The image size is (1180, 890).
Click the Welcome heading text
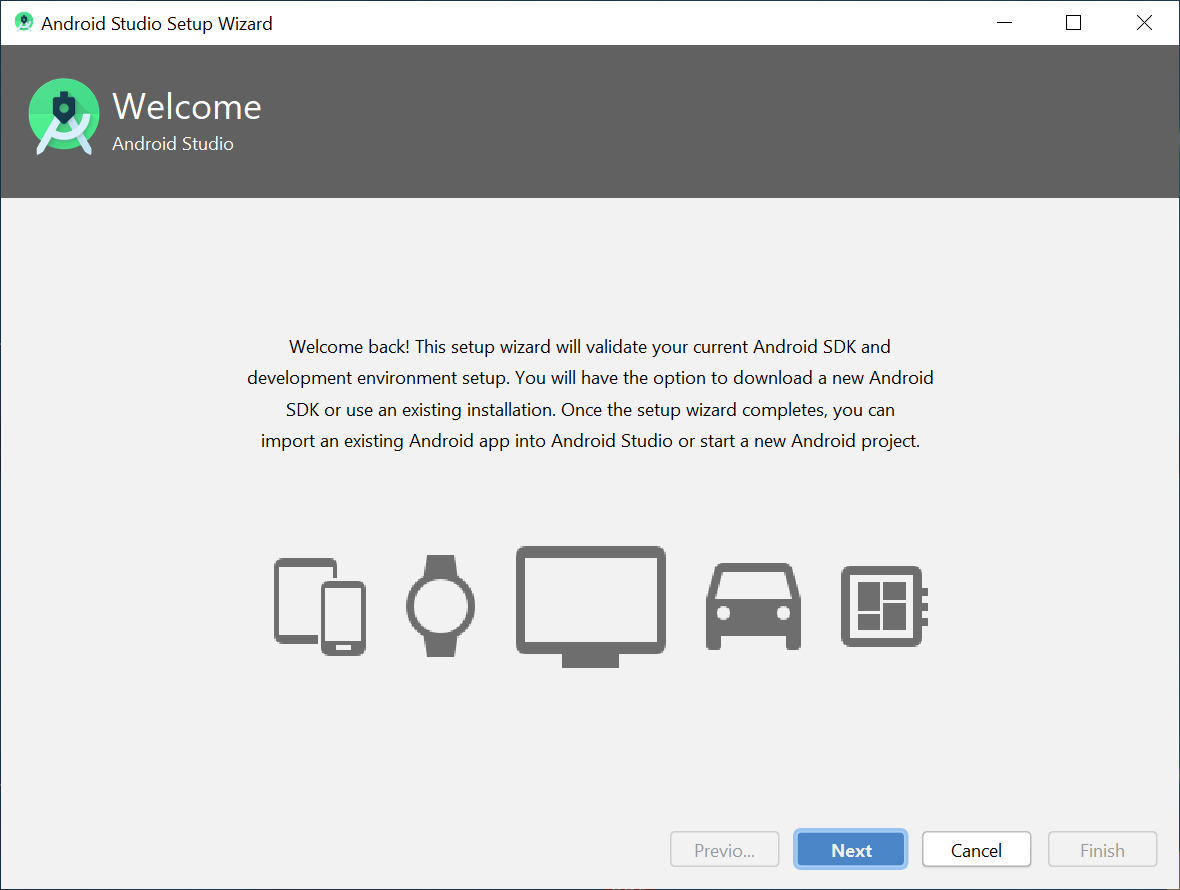pos(187,106)
